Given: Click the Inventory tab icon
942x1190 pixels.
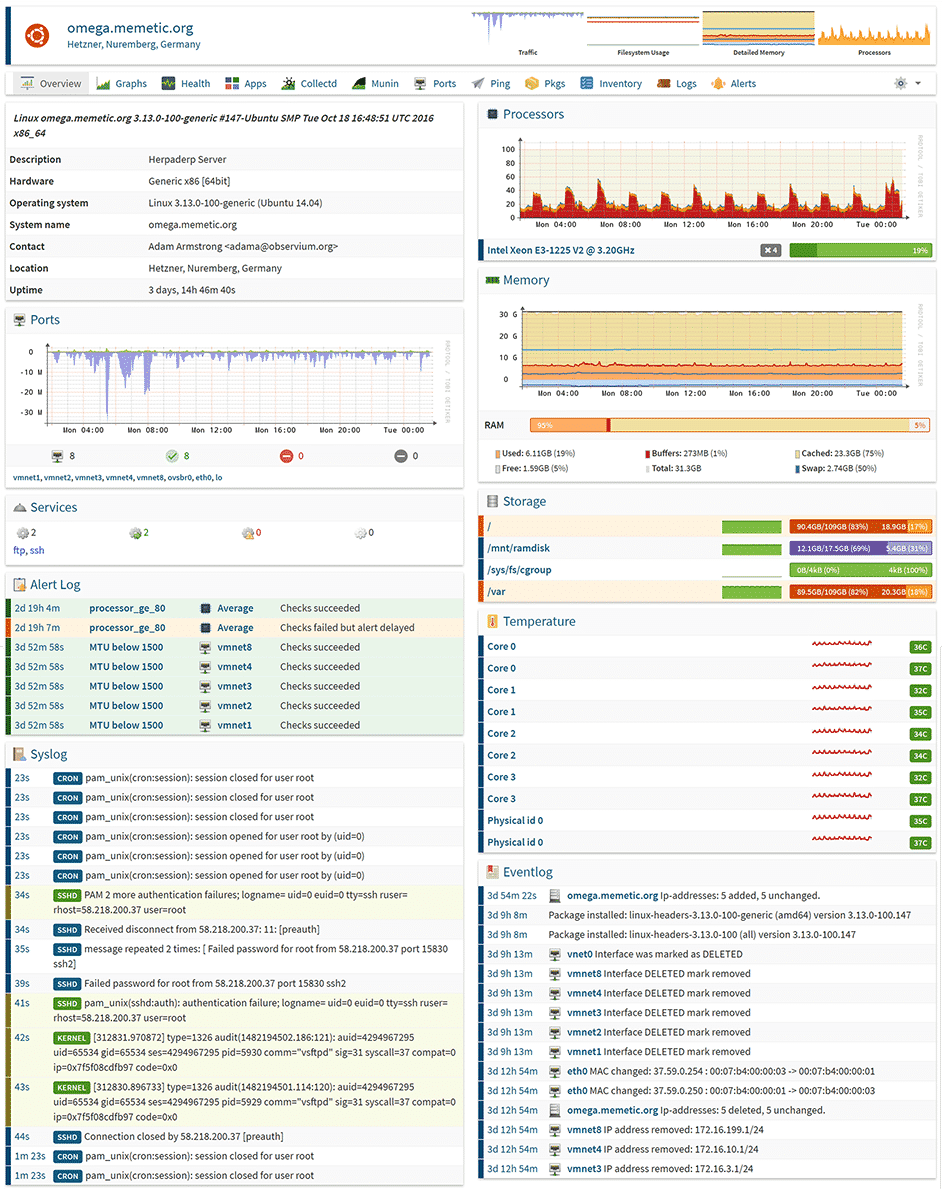Looking at the screenshot, I should tap(587, 84).
